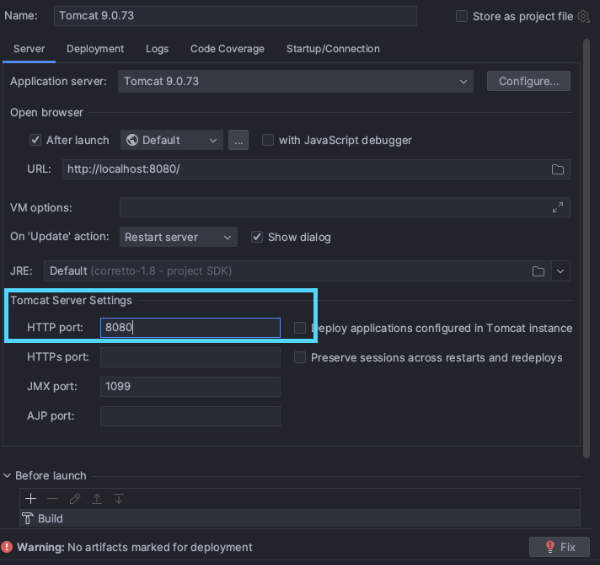The image size is (600, 565).
Task: Enable Store as project file checkbox
Action: point(462,16)
